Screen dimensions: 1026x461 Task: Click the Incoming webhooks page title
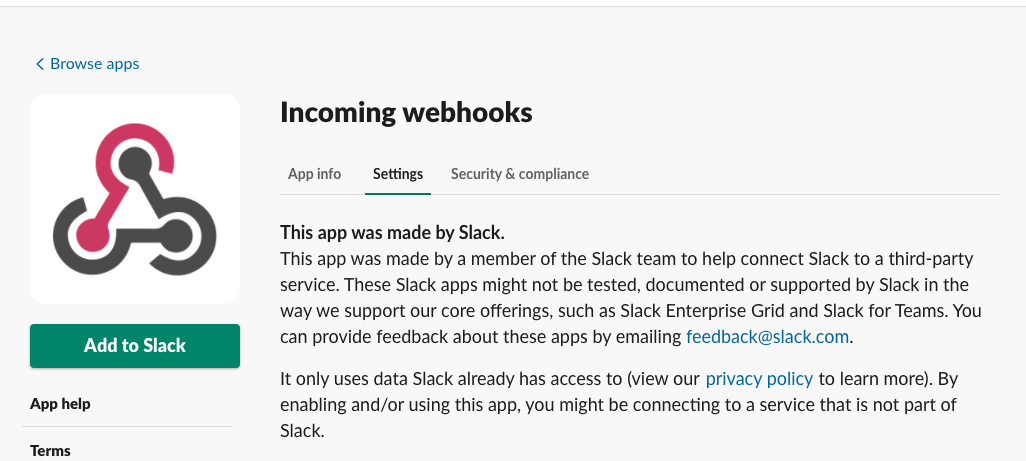[406, 112]
